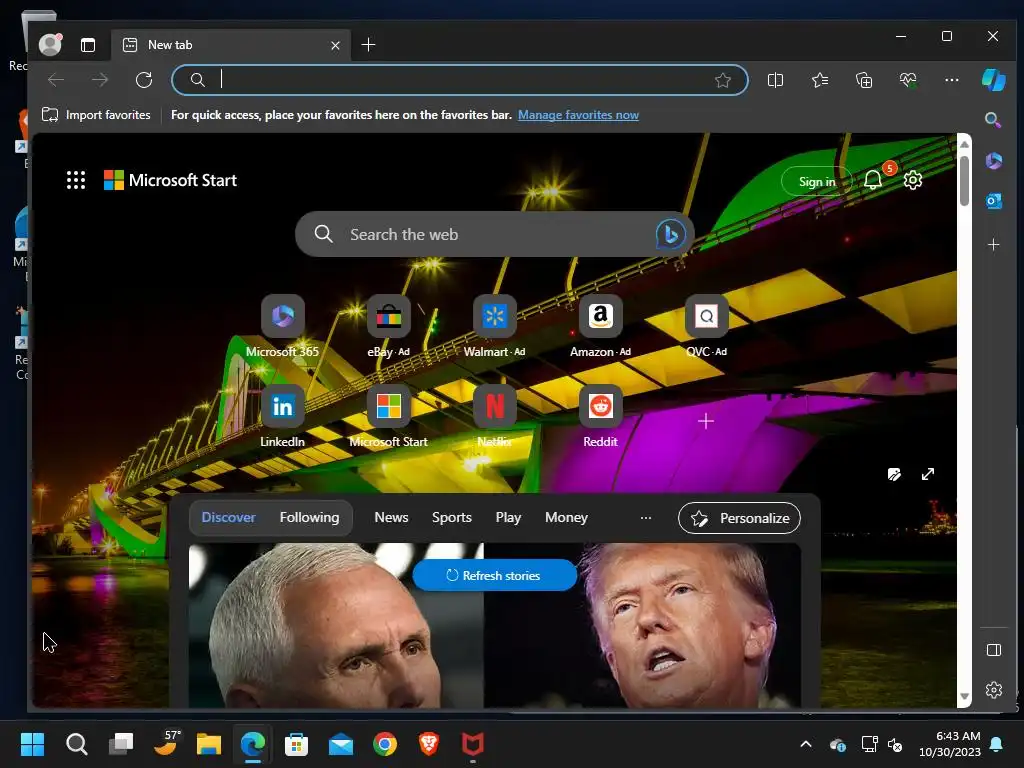Open Outlook in the sidebar
Screen dimensions: 1024x768
click(x=993, y=201)
